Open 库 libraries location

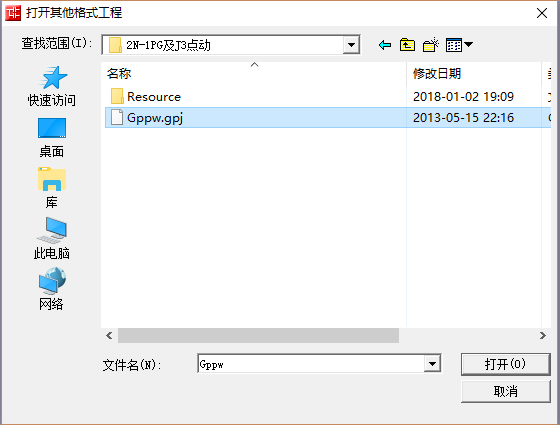[52, 188]
